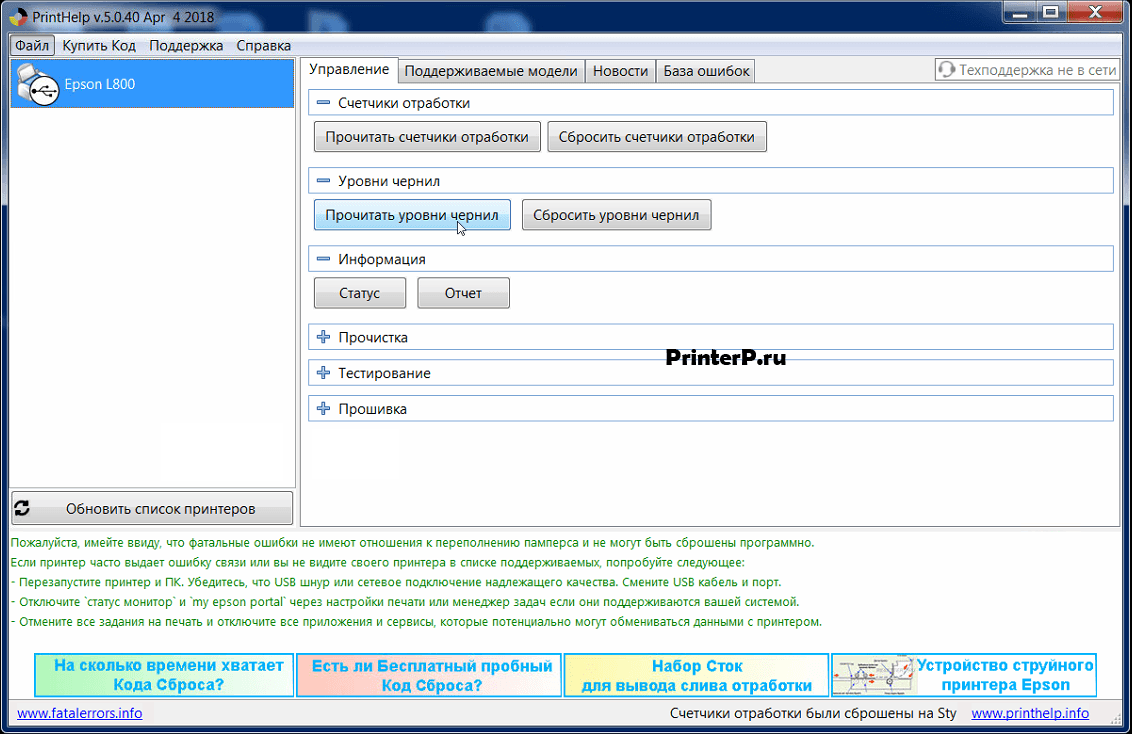Switch to the База ошибок tab

click(x=706, y=71)
